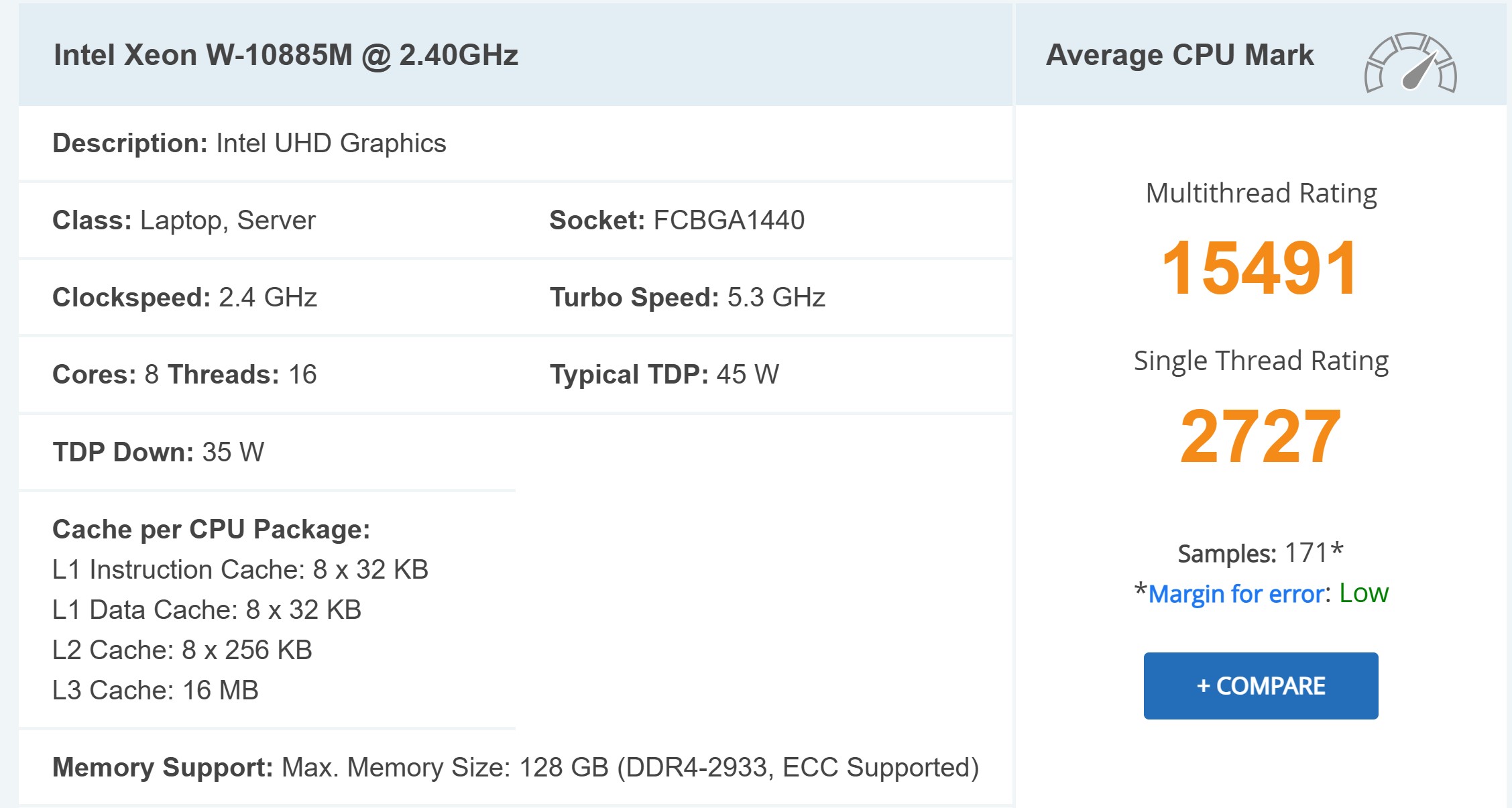Screen dimensions: 1512x808
Task: Click the Typical TDP: 45 W value
Action: click(x=664, y=374)
